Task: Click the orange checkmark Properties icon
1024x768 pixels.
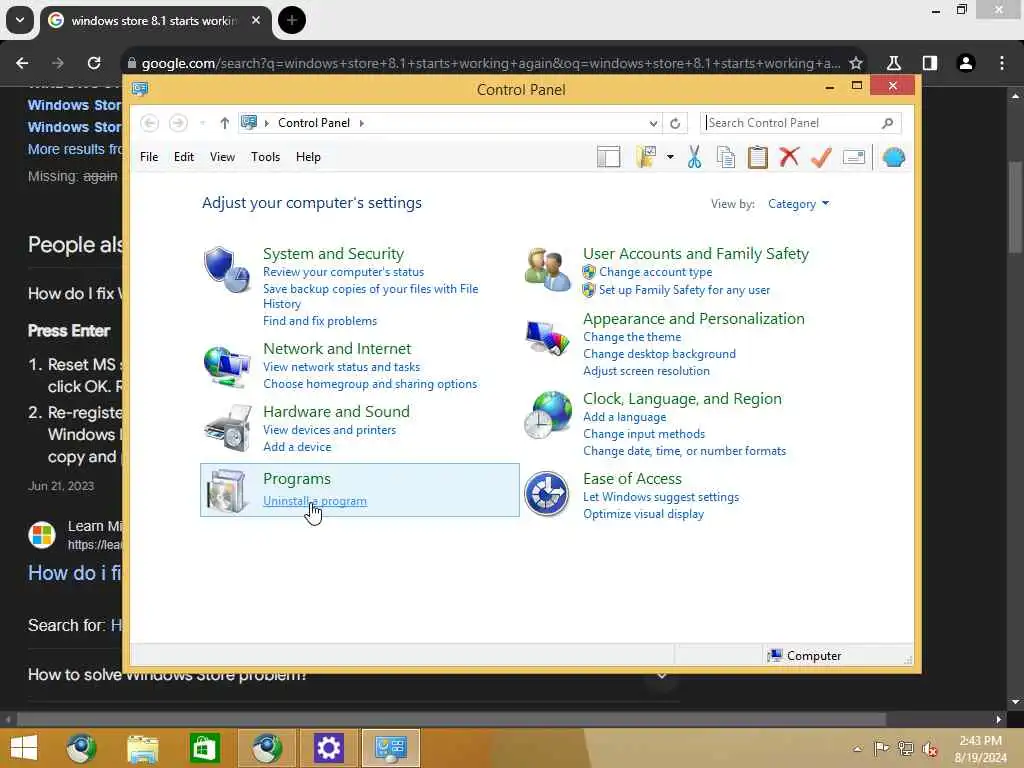Action: pyautogui.click(x=821, y=157)
